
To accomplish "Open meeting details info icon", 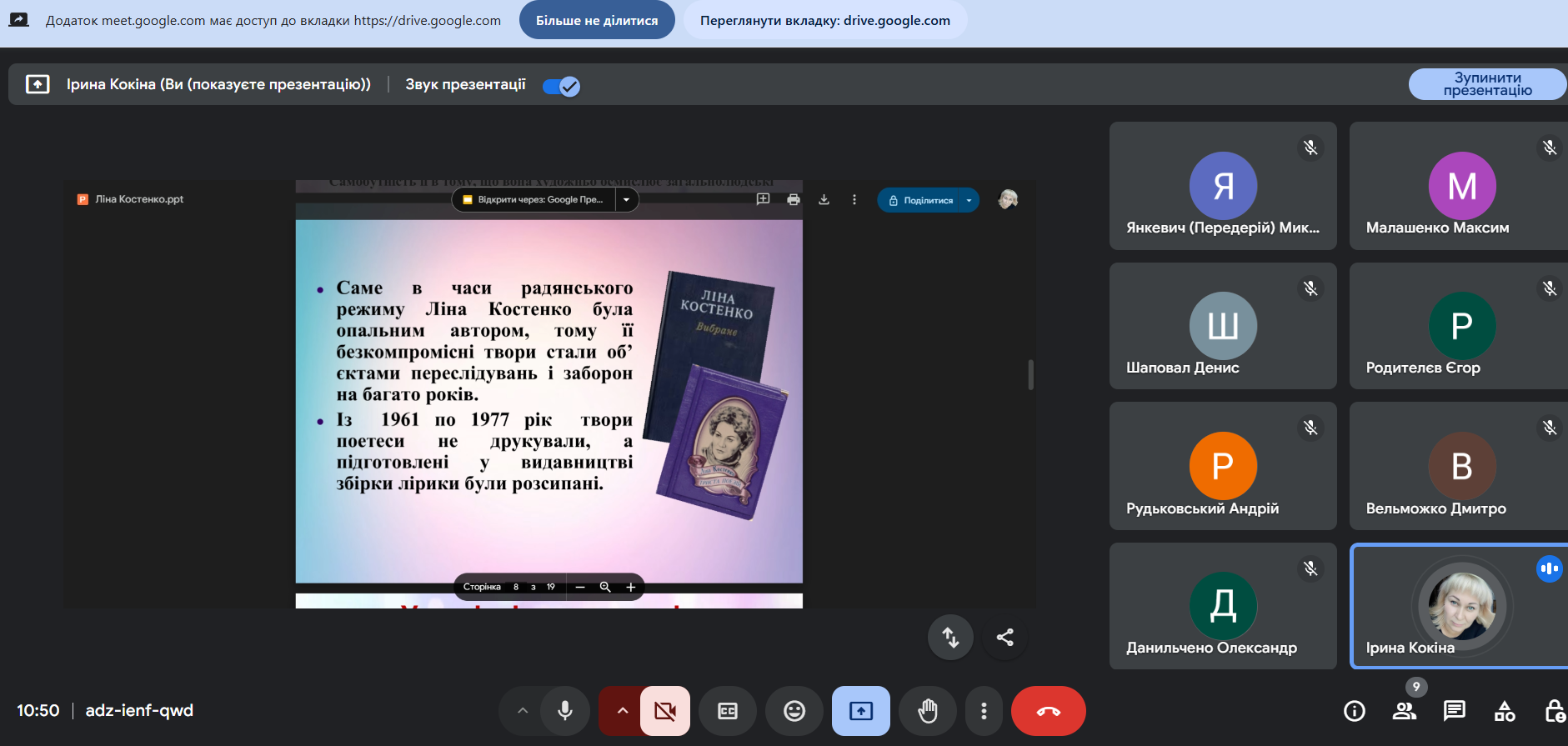I will pyautogui.click(x=1355, y=711).
